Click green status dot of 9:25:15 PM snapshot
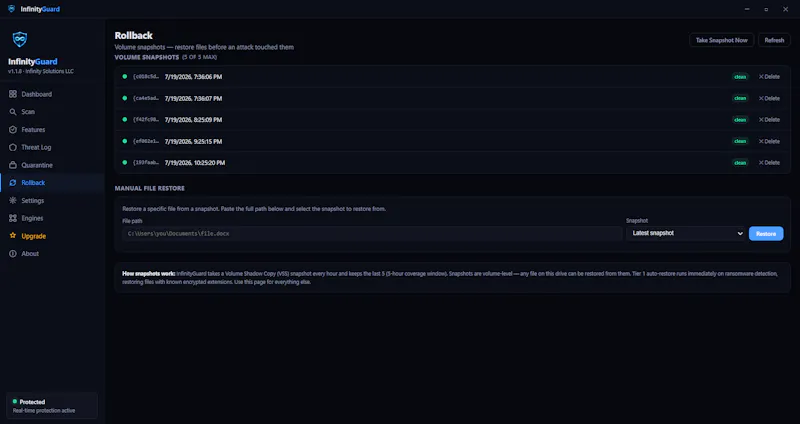Viewport: 800px width, 424px height. [124, 141]
